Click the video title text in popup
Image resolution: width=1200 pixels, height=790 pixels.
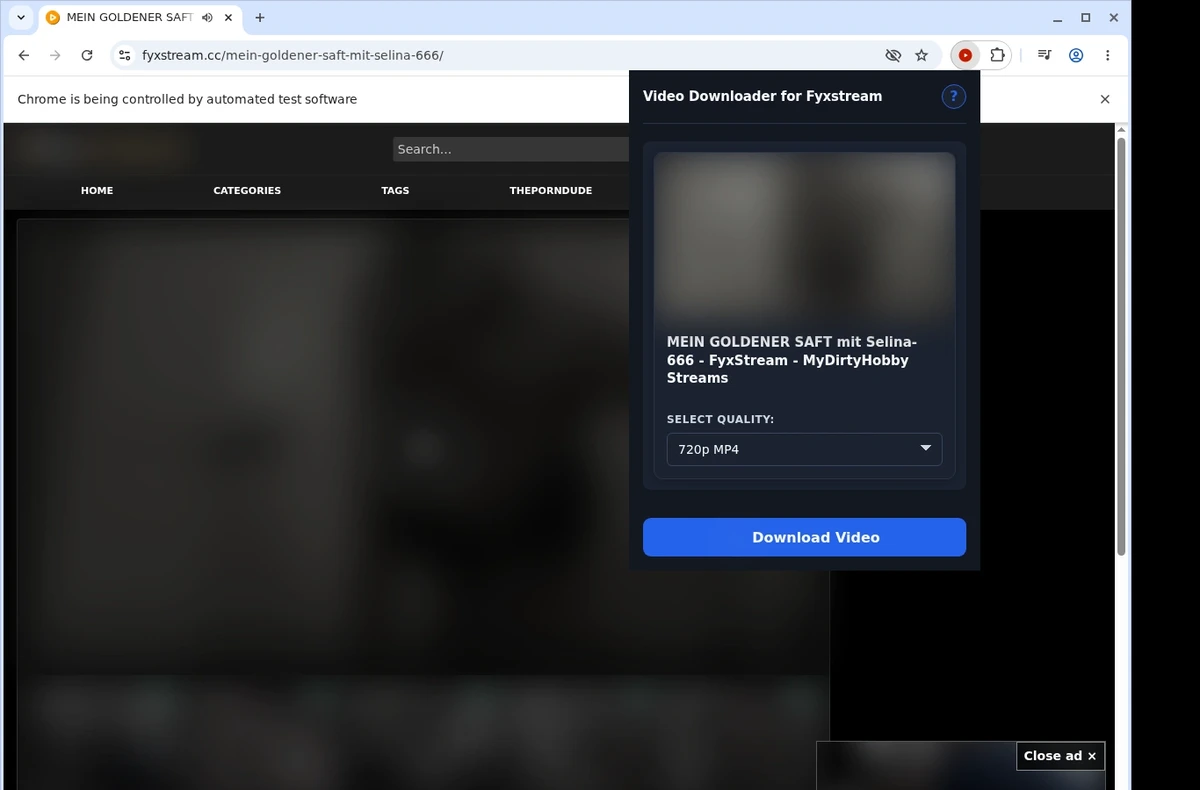792,360
